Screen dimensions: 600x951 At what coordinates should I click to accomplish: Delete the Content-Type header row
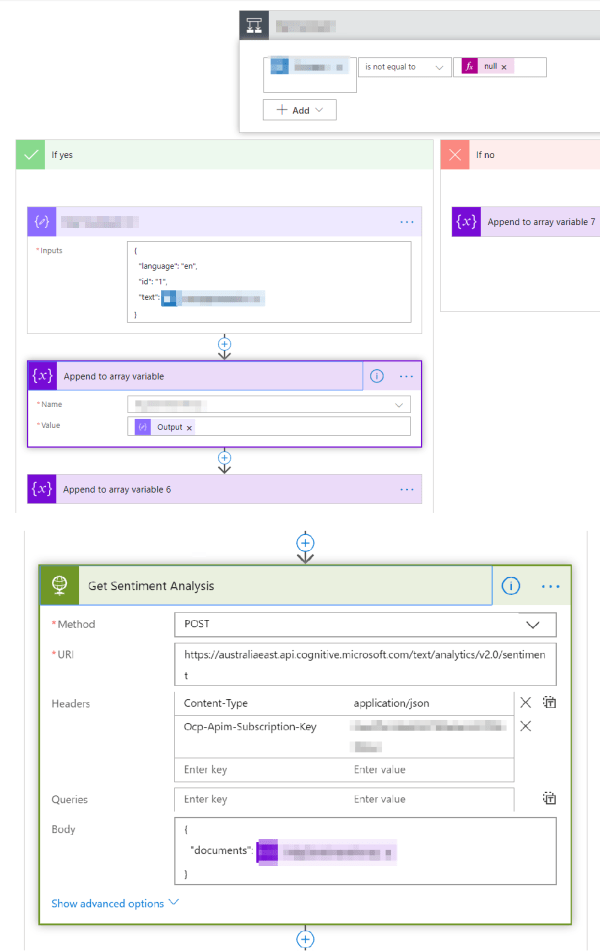(525, 703)
